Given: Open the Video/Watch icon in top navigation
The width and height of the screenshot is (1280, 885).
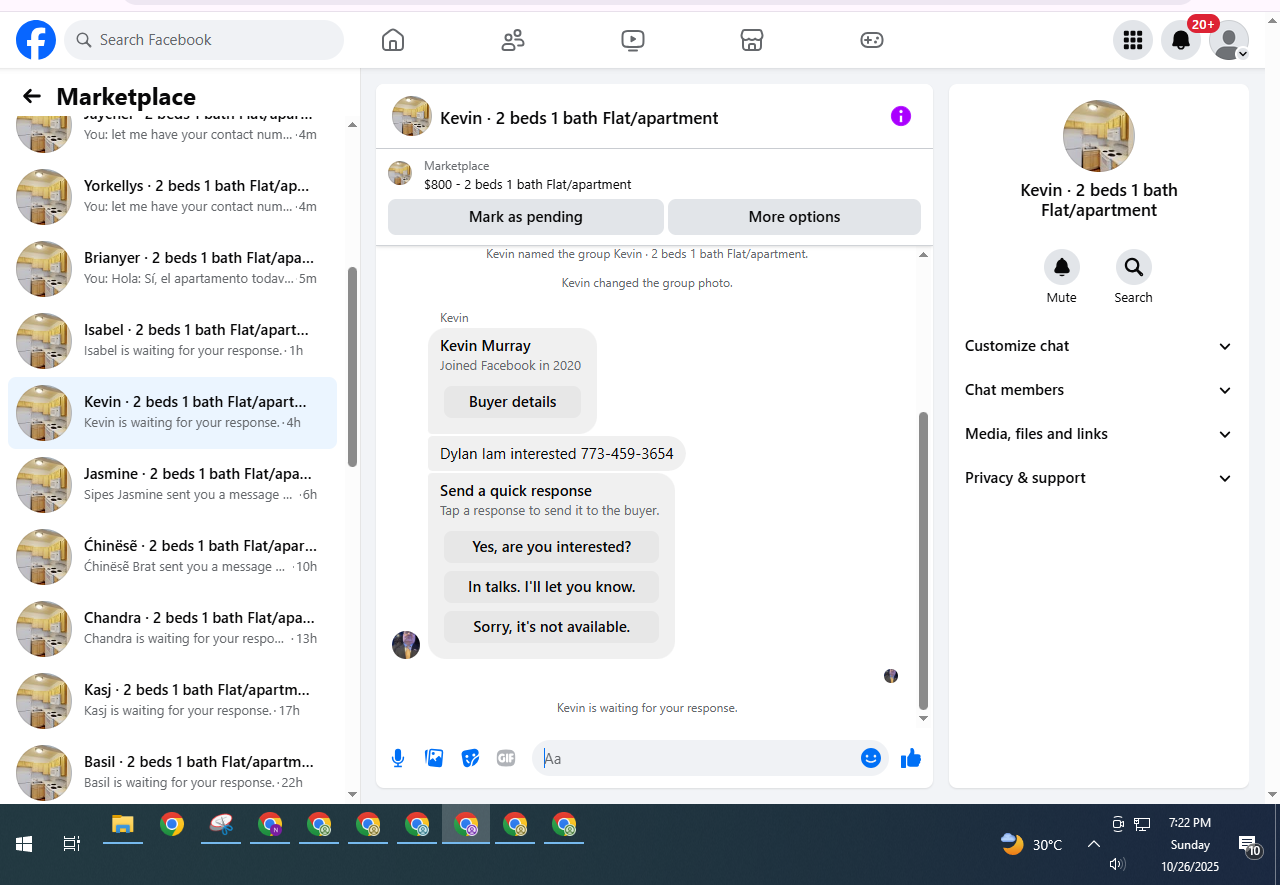Looking at the screenshot, I should 632,40.
